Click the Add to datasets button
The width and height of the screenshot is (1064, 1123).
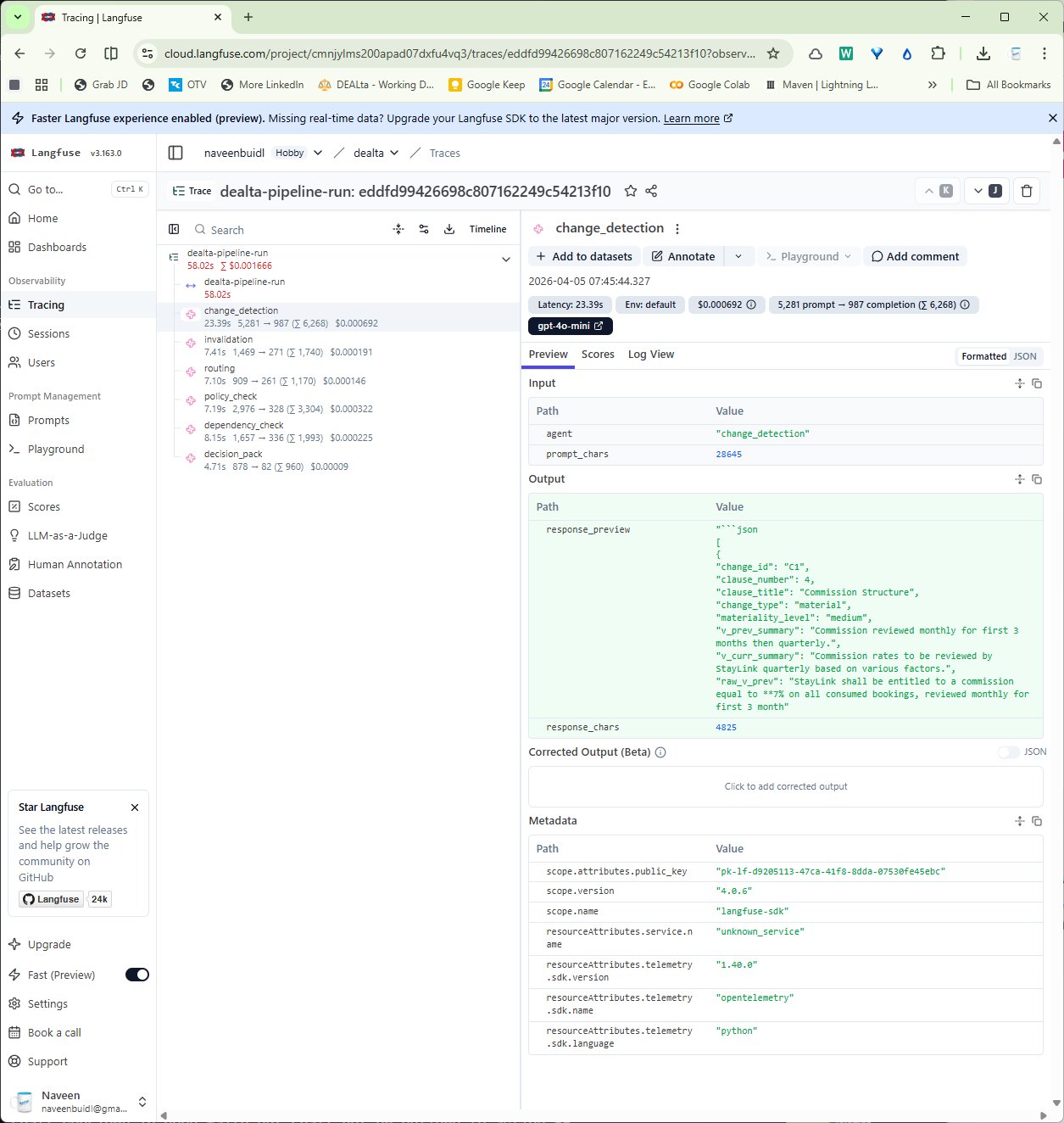coord(583,256)
